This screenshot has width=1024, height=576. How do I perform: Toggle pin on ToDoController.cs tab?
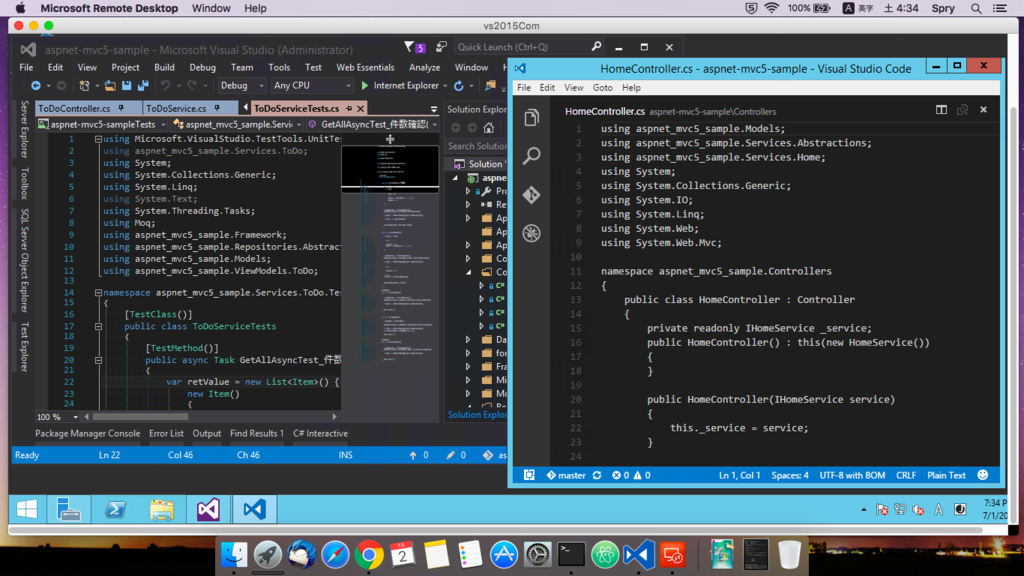click(121, 108)
